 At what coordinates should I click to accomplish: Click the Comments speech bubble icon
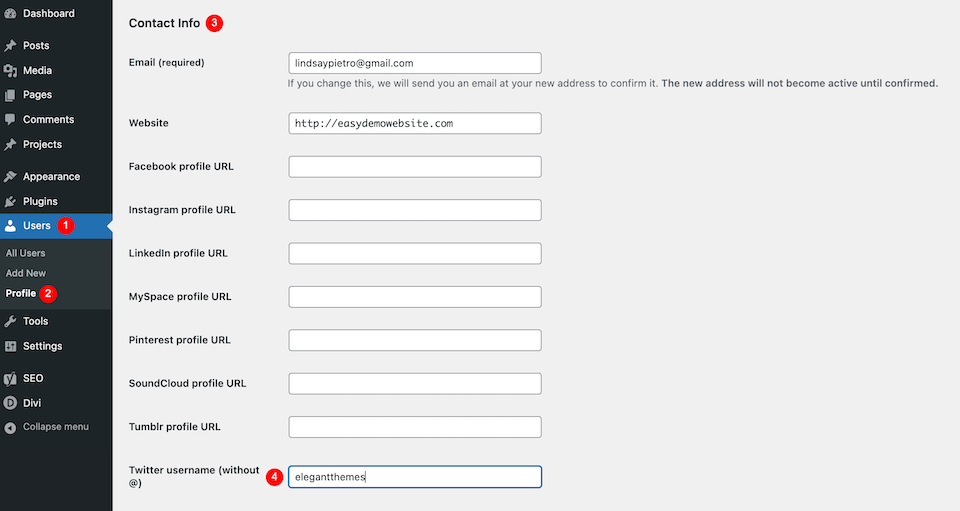pos(10,120)
